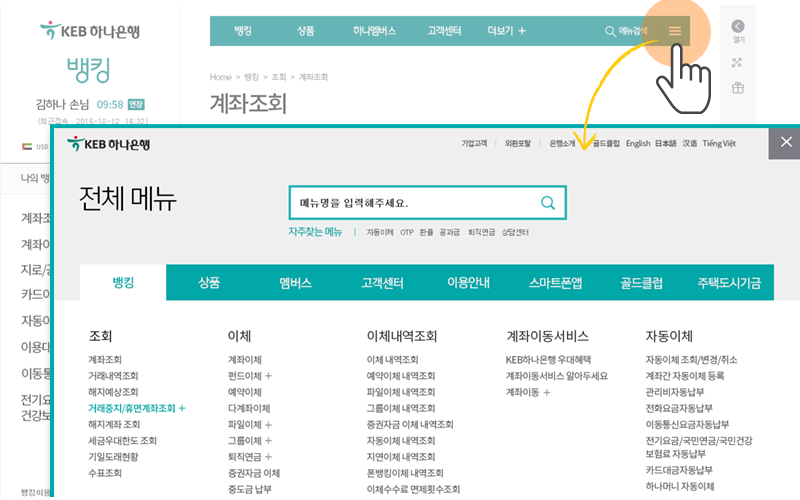Open 파일이체 내역조회 link
This screenshot has width=800, height=500.
pos(401,392)
